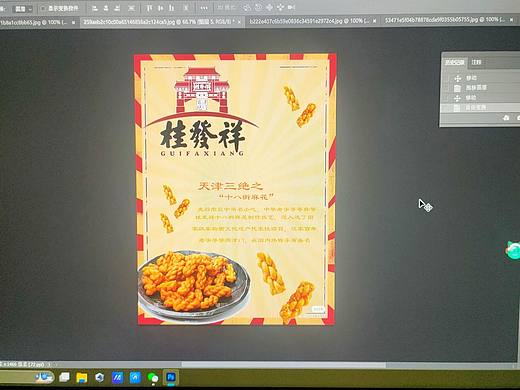The height and width of the screenshot is (390, 520).
Task: Close the 58471 jpg document tab
Action: tap(512, 20)
